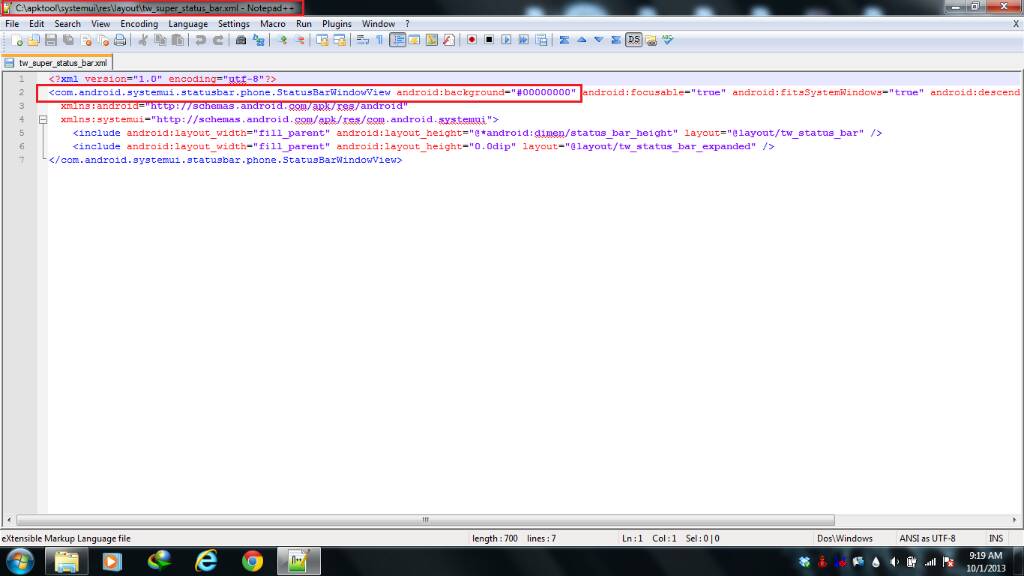Click the horizontal scrollbar thumb
This screenshot has height=576, width=1024.
[x=425, y=520]
